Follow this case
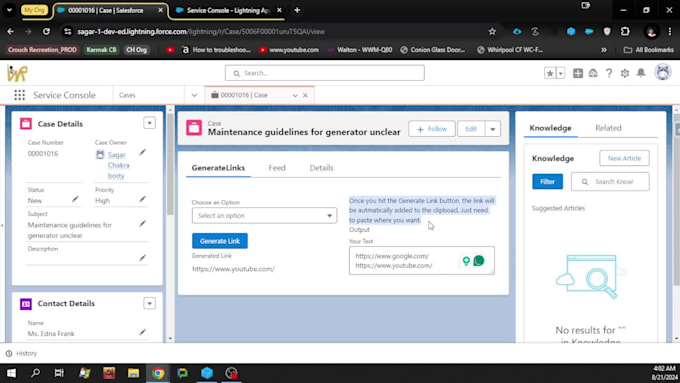Viewport: 680px width, 383px height. point(432,129)
